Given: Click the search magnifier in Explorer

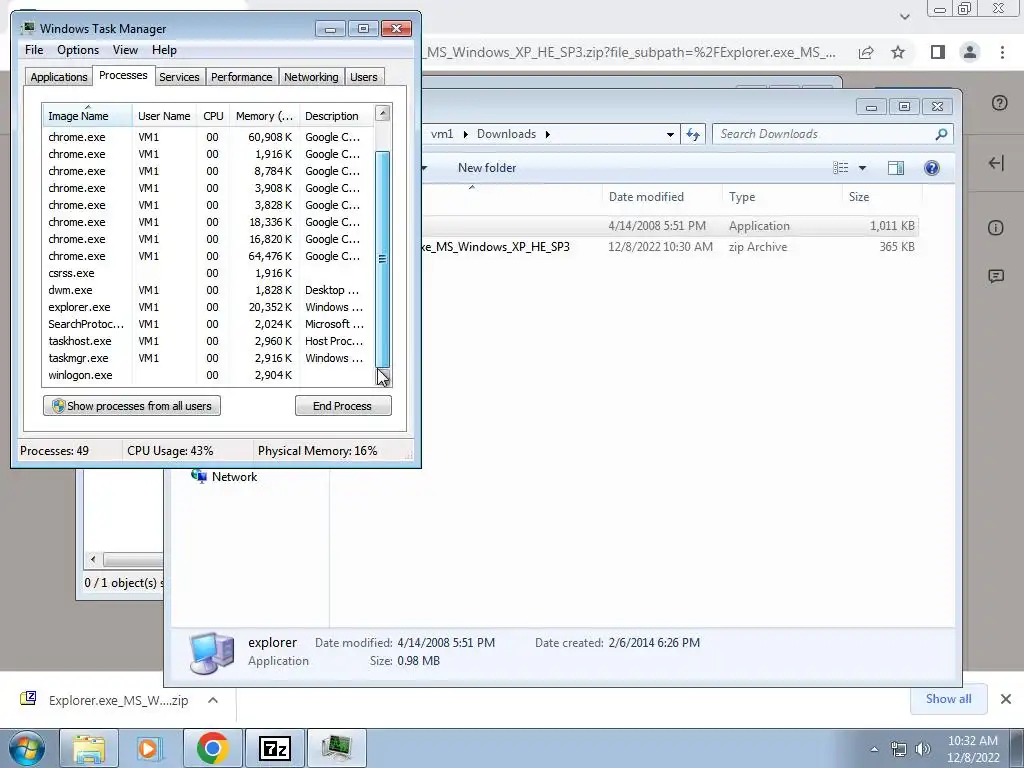Looking at the screenshot, I should (941, 135).
